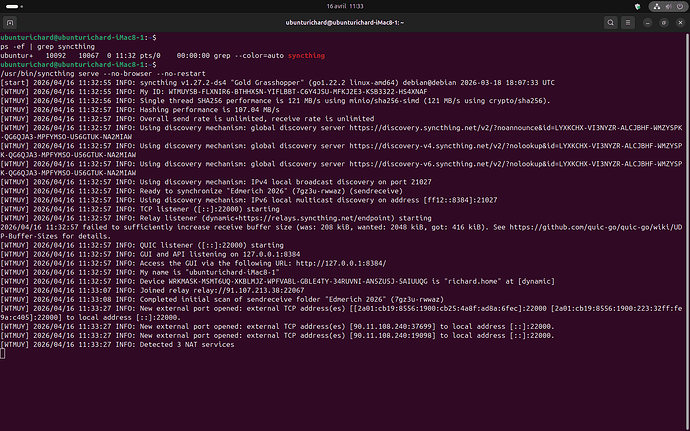
Task: Click the PID 10092 in ps output
Action: tap(56, 55)
